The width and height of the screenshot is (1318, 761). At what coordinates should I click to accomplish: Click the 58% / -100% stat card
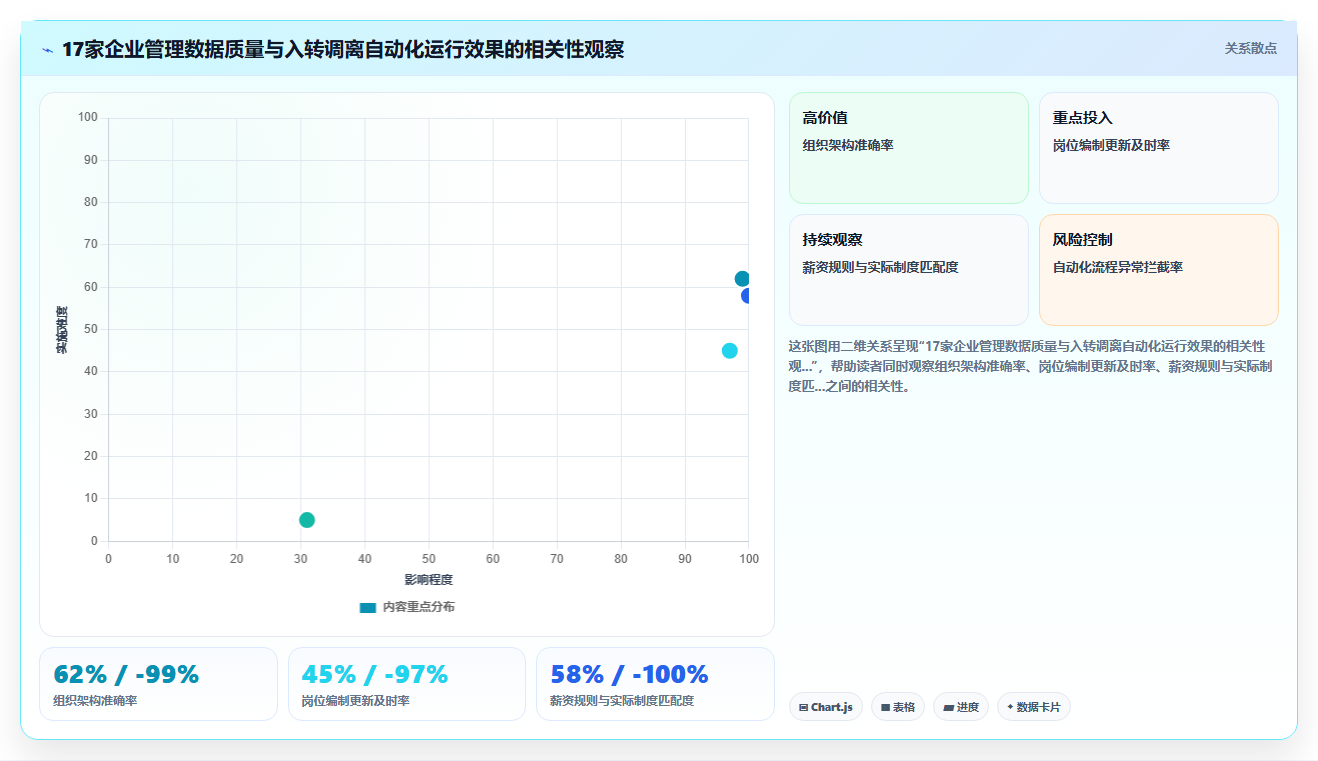tap(655, 684)
